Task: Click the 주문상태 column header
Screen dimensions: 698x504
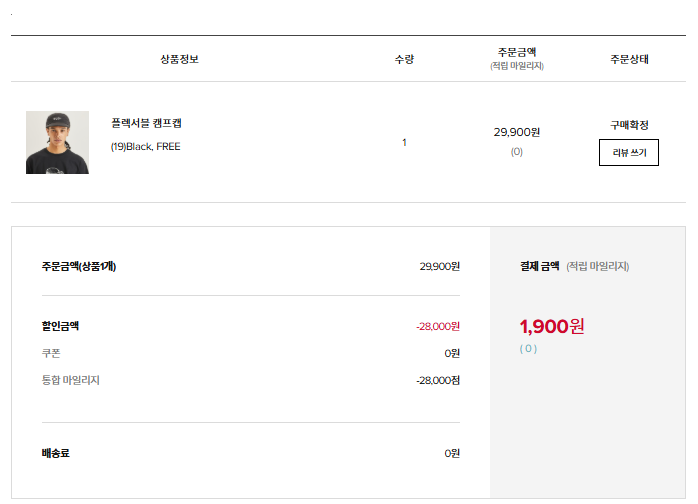Action: (629, 59)
